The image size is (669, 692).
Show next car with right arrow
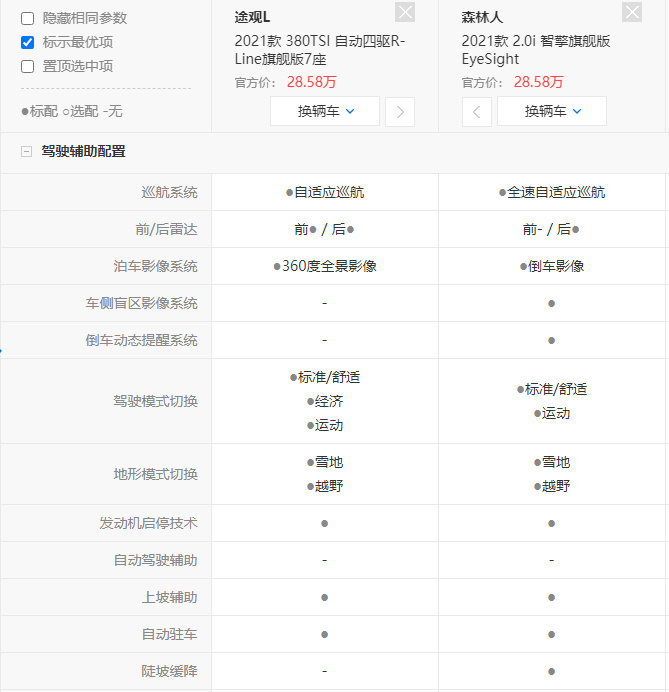pos(400,112)
